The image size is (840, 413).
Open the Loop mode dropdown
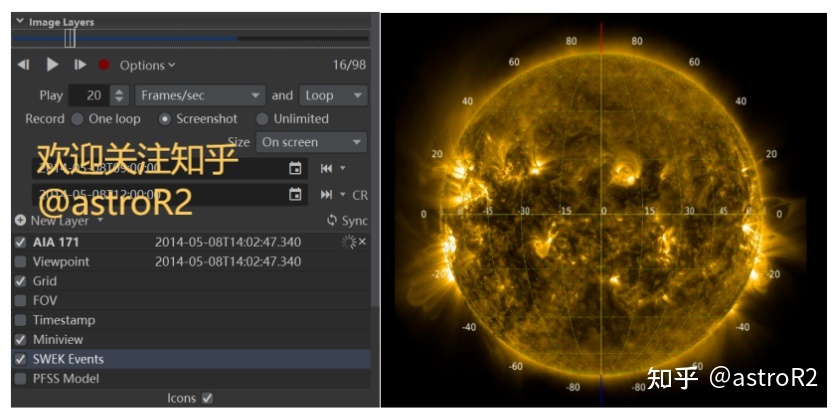click(x=333, y=95)
